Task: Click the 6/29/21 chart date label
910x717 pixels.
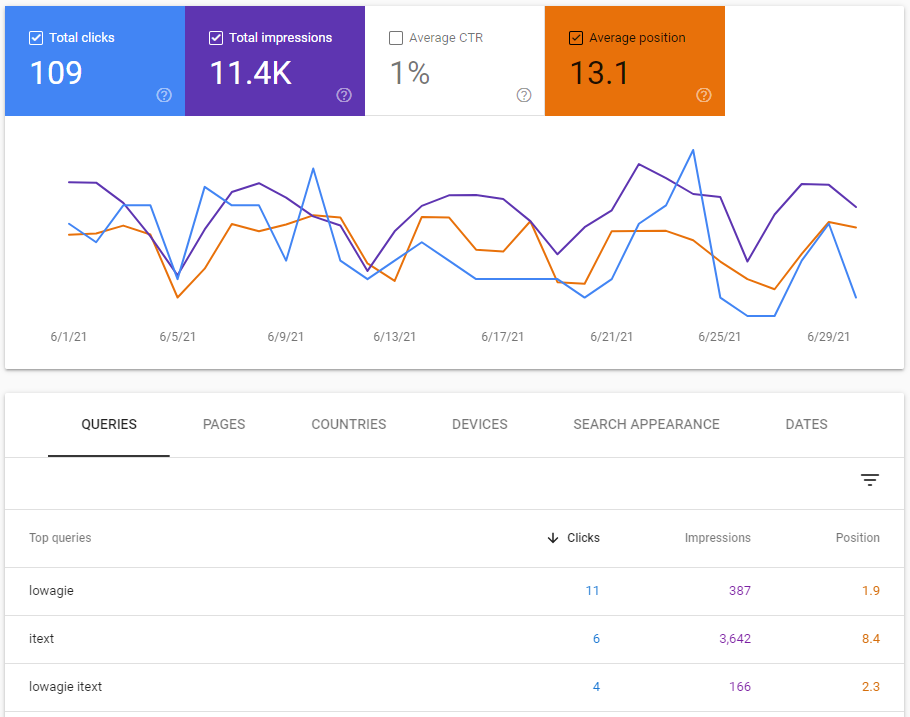Action: point(829,337)
